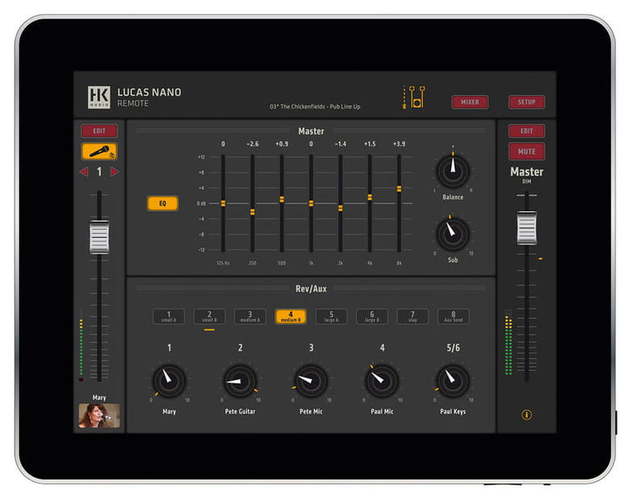Select reverb preset 2 small B
The image size is (632, 500).
click(209, 316)
